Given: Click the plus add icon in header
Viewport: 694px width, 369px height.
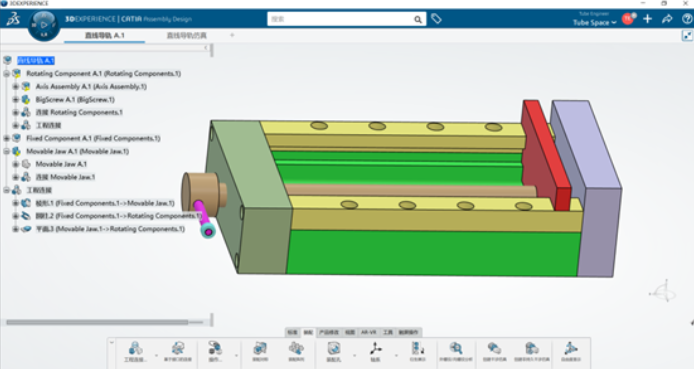Looking at the screenshot, I should point(648,19).
